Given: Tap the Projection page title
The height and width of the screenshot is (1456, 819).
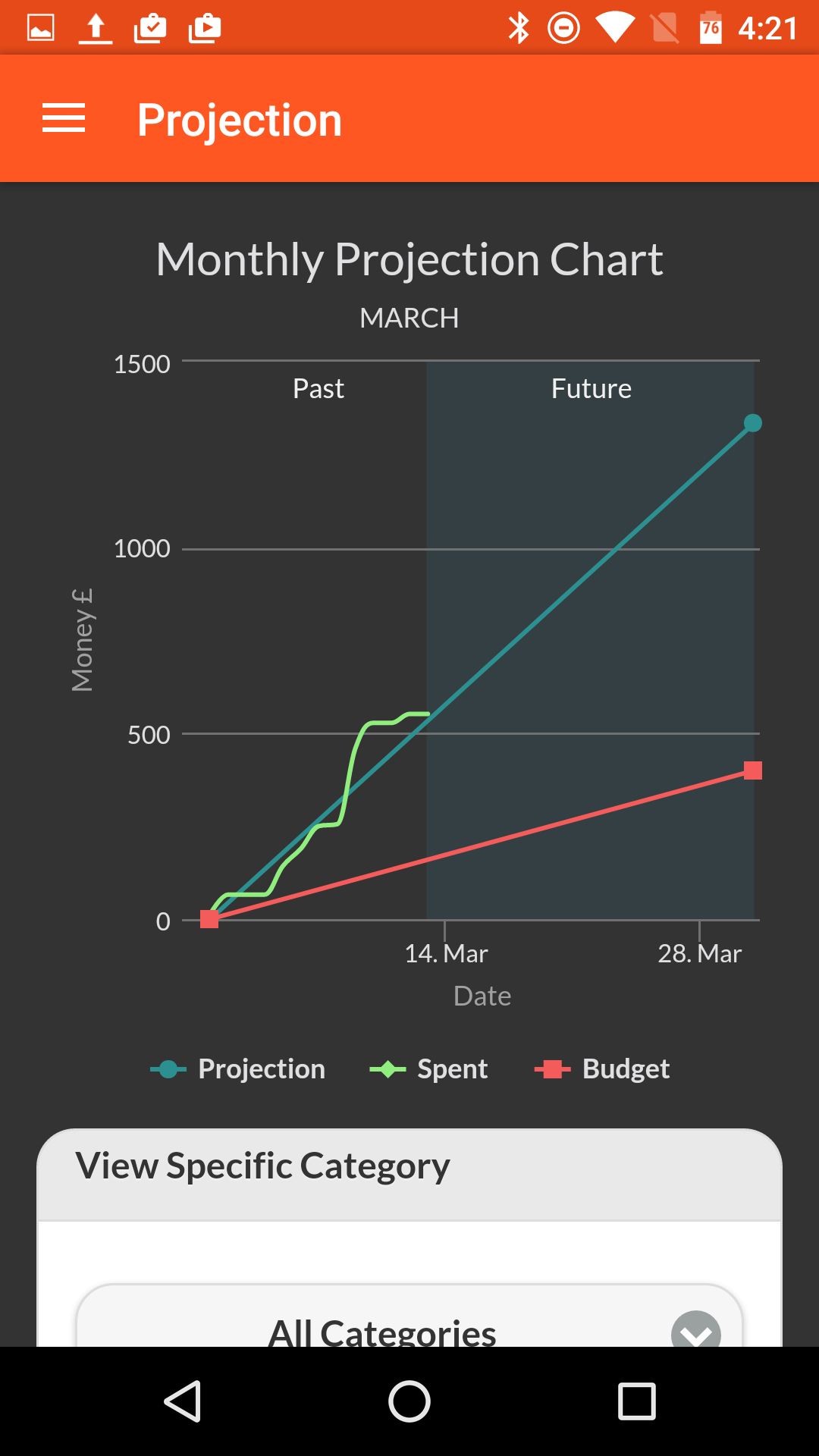Looking at the screenshot, I should tap(240, 120).
